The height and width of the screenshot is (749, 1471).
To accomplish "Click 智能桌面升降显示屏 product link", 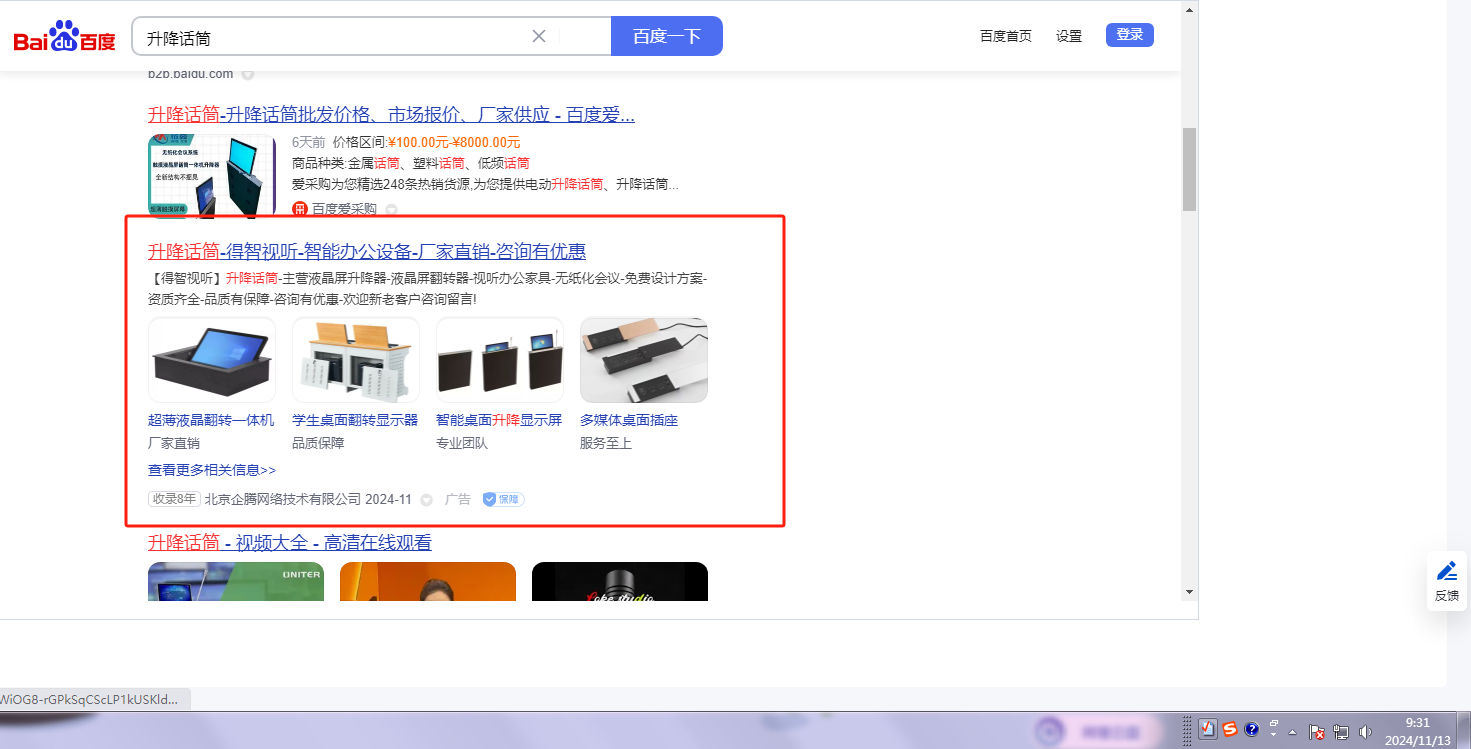I will coord(499,420).
